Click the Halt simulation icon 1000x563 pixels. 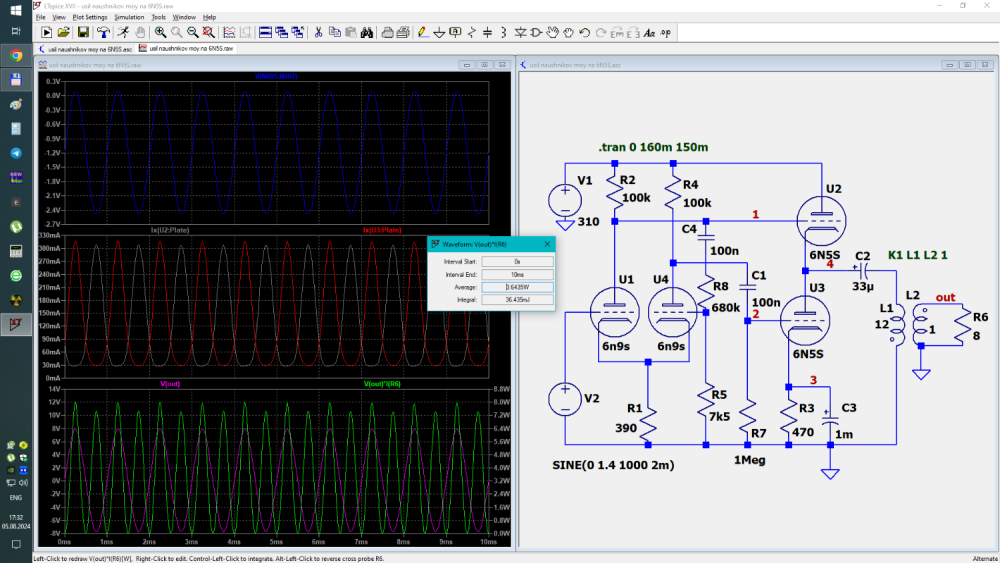(x=139, y=32)
